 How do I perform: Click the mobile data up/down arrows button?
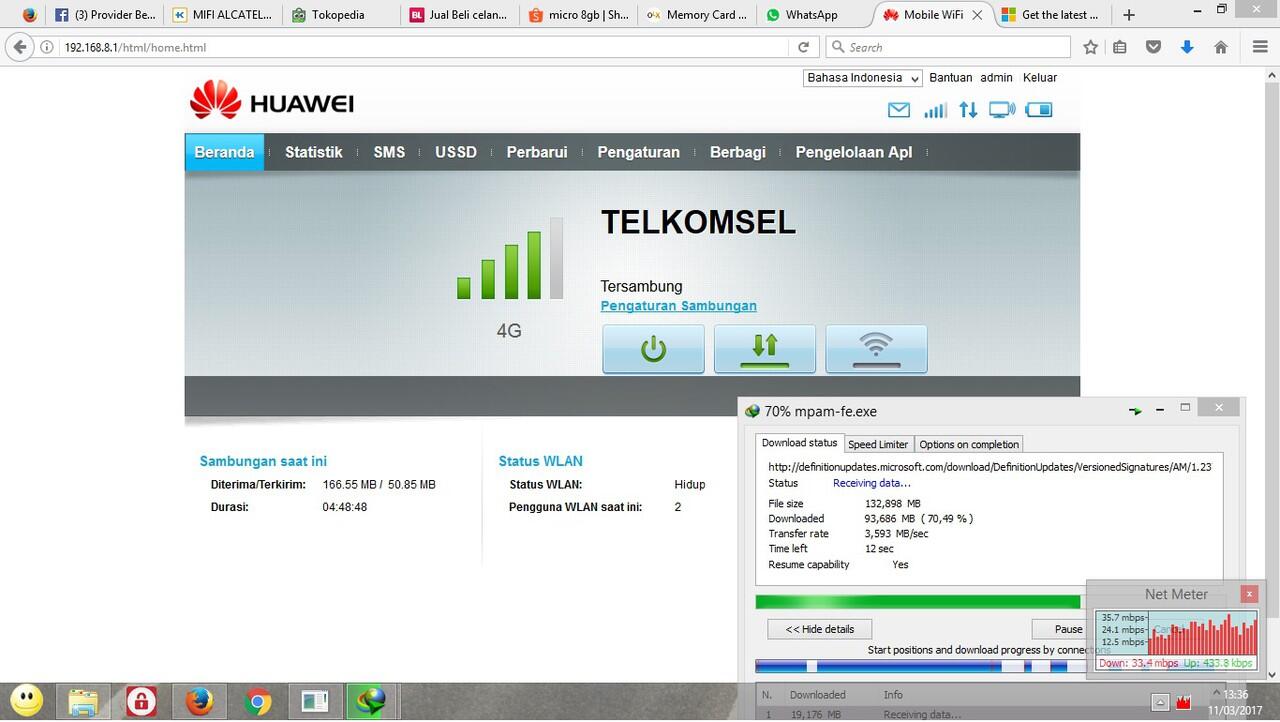765,349
